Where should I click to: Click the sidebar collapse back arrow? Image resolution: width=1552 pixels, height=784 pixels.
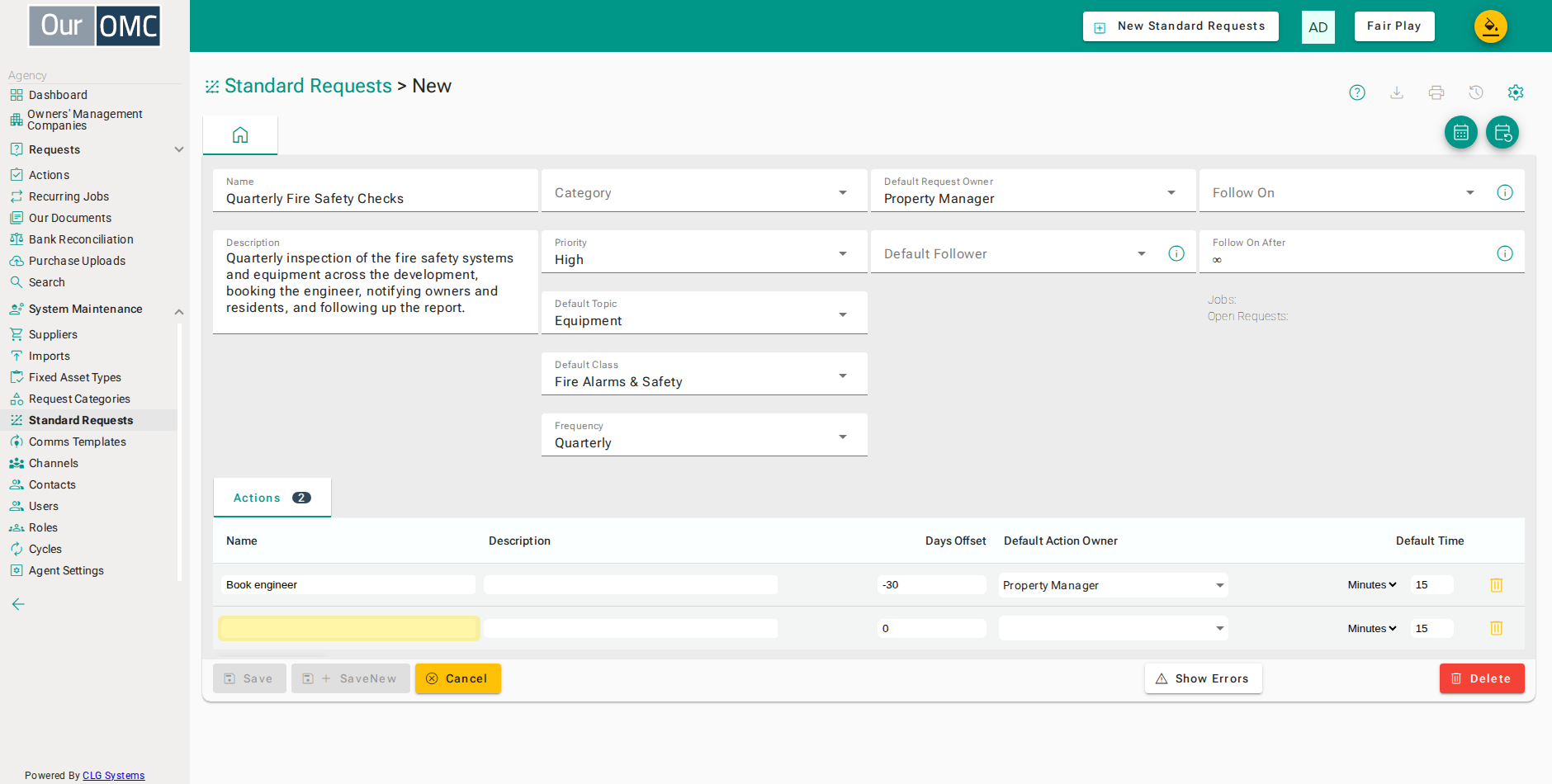point(18,604)
